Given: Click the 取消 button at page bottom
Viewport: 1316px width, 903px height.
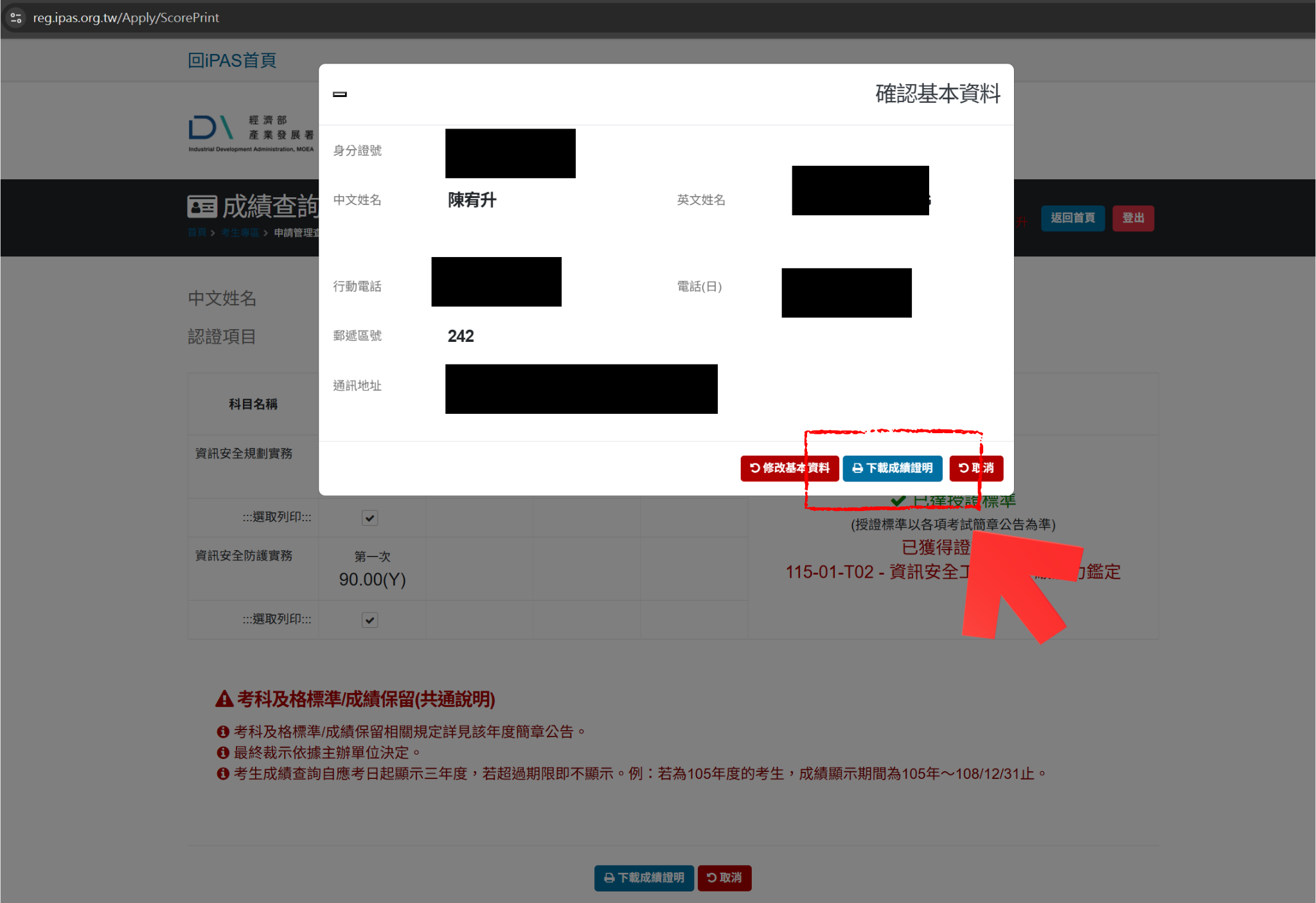Looking at the screenshot, I should pyautogui.click(x=724, y=877).
